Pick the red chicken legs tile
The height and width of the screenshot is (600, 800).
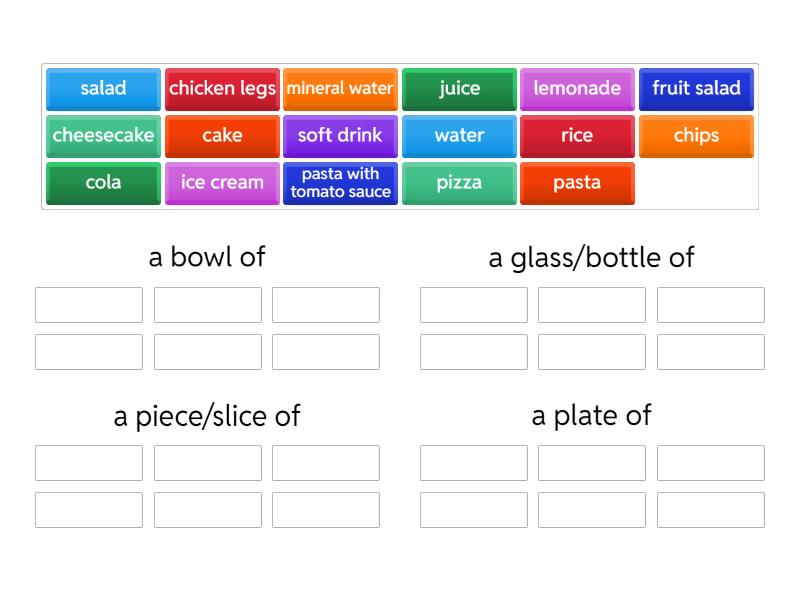222,89
